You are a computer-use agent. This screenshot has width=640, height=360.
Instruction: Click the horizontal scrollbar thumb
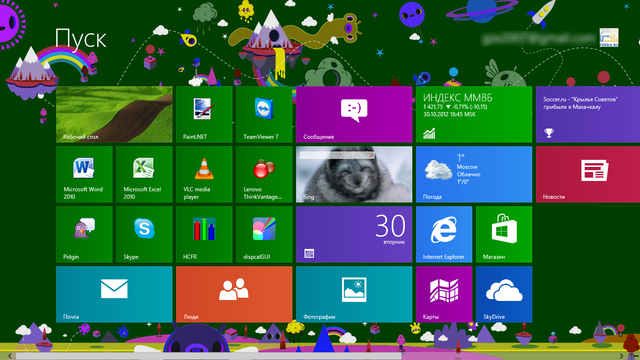[x=209, y=356]
